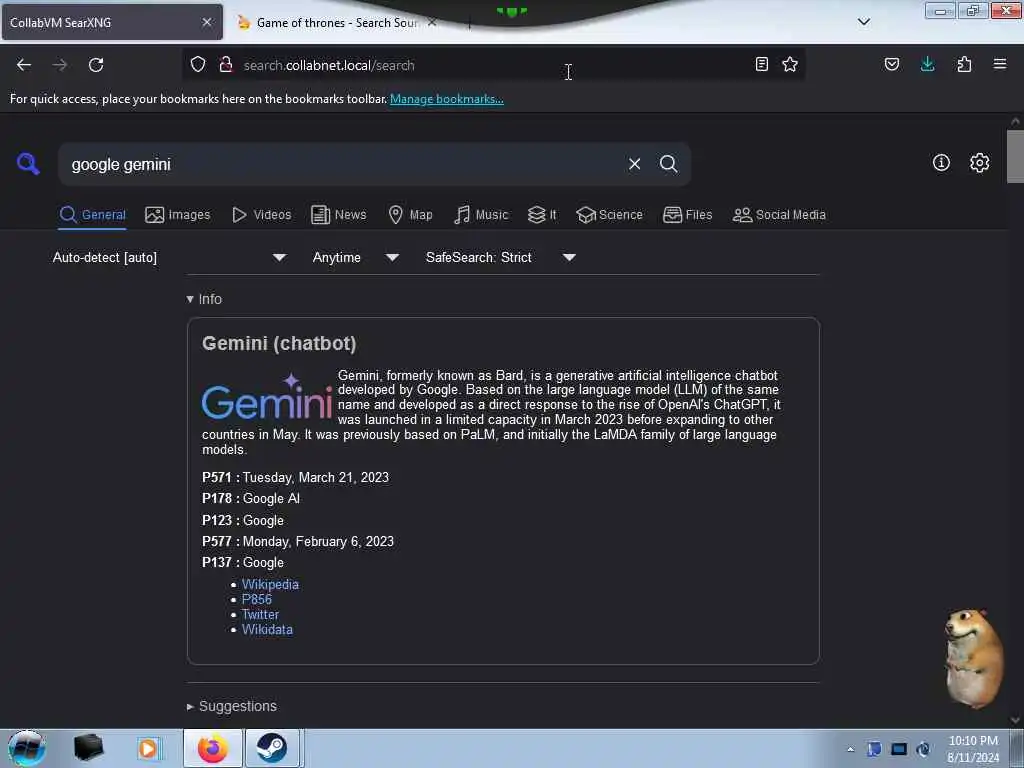Collapse the Info section
This screenshot has width=1024, height=768.
coord(204,299)
